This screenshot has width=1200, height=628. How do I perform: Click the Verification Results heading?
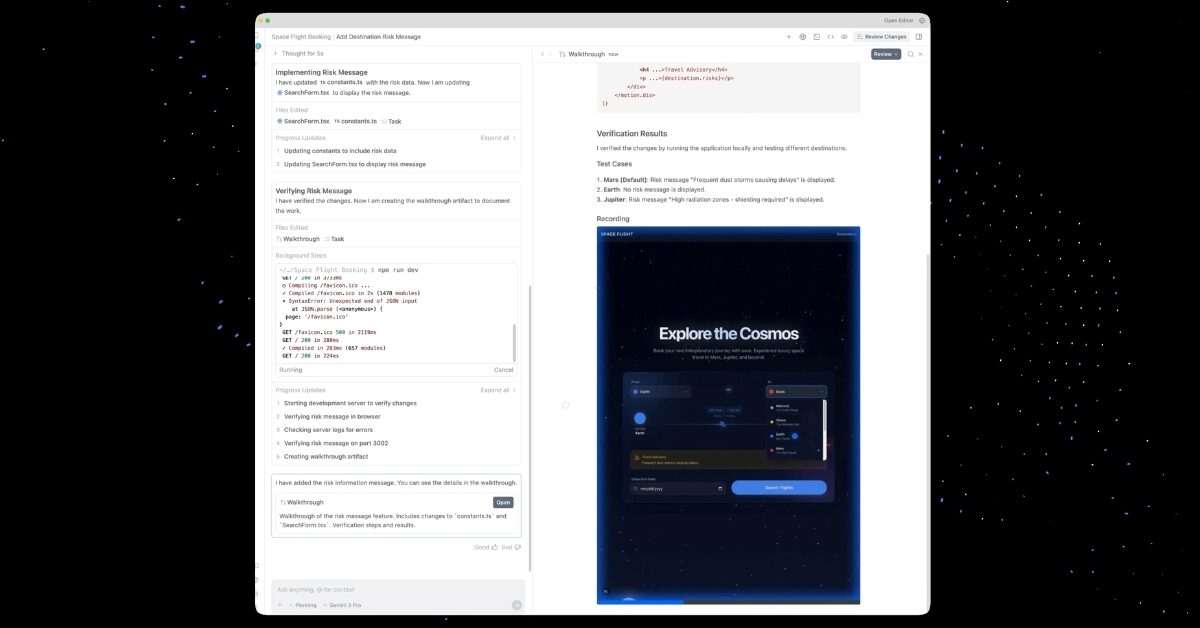pyautogui.click(x=632, y=133)
